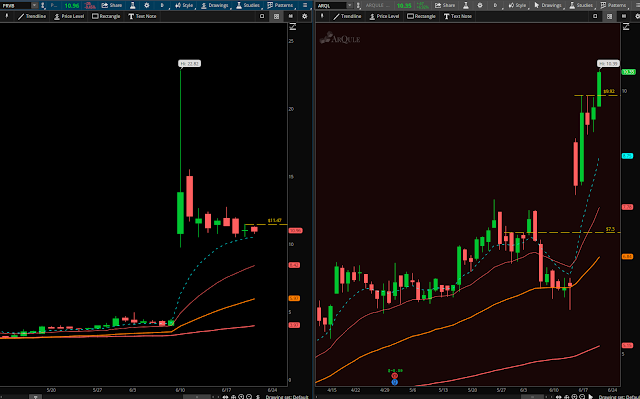This screenshot has width=640, height=399.
Task: Expand the left chart's right-side panel arrow
Action: click(293, 27)
